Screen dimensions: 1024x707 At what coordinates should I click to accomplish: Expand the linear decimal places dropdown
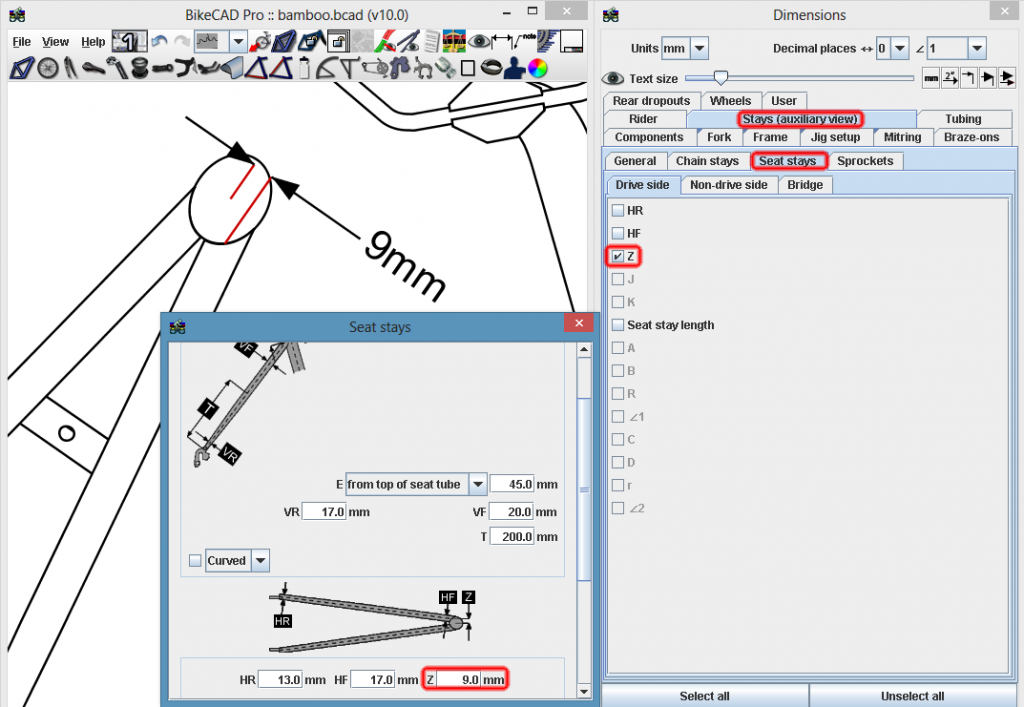[x=900, y=48]
